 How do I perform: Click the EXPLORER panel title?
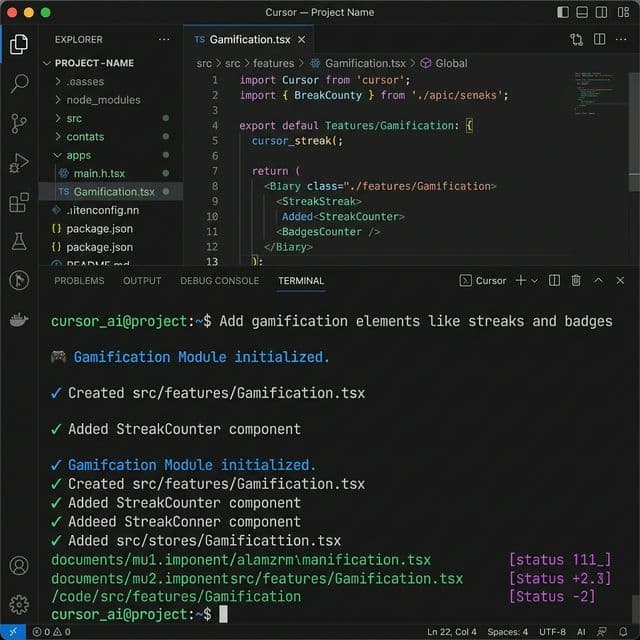[79, 40]
